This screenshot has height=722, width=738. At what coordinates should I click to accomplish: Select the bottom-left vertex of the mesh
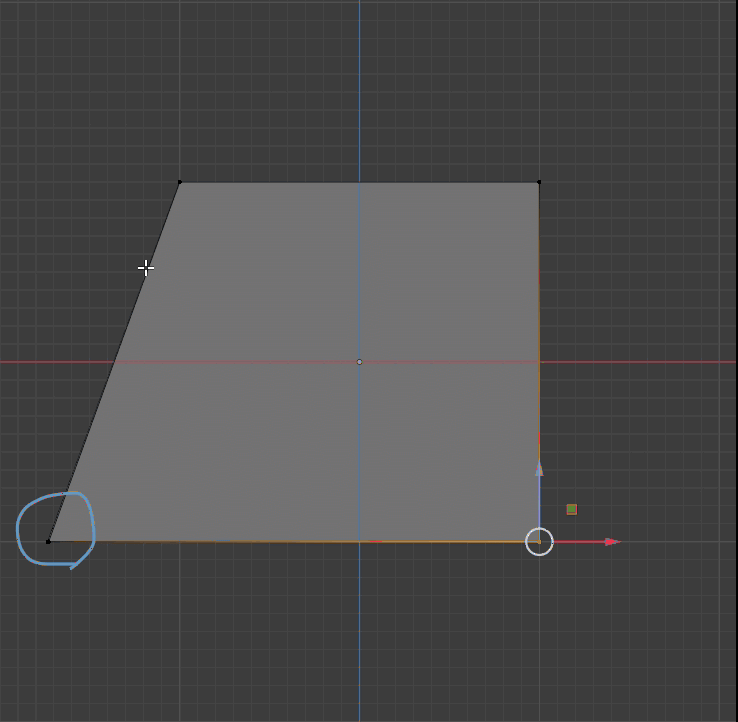(48, 542)
